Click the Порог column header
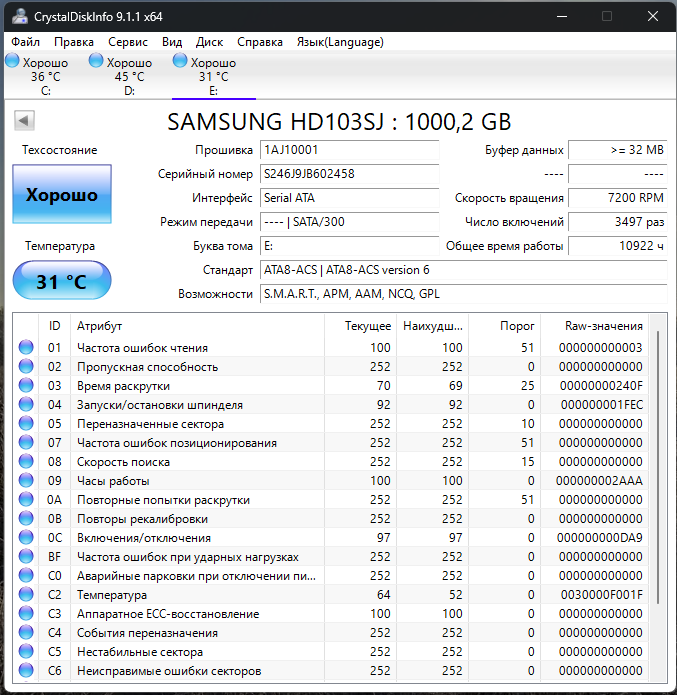The height and width of the screenshot is (695, 677). 505,326
